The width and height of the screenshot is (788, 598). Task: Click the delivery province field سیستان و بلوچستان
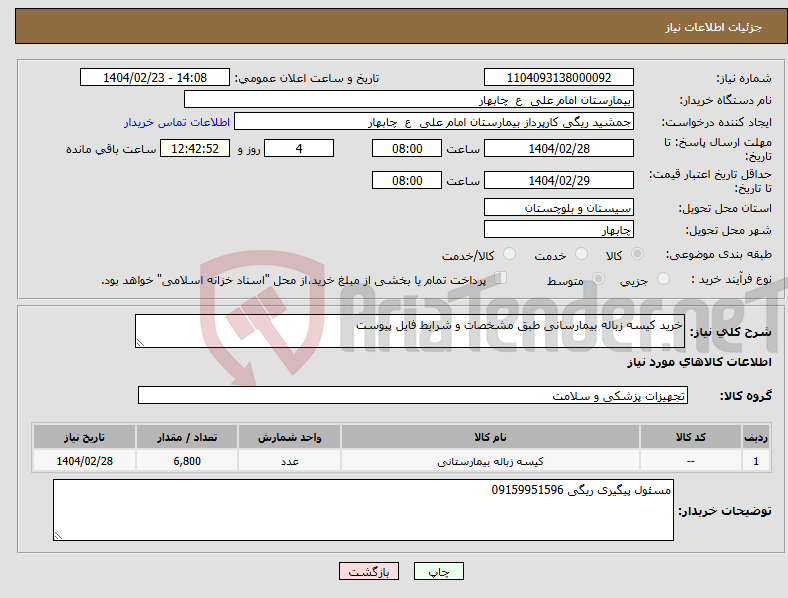tap(558, 207)
